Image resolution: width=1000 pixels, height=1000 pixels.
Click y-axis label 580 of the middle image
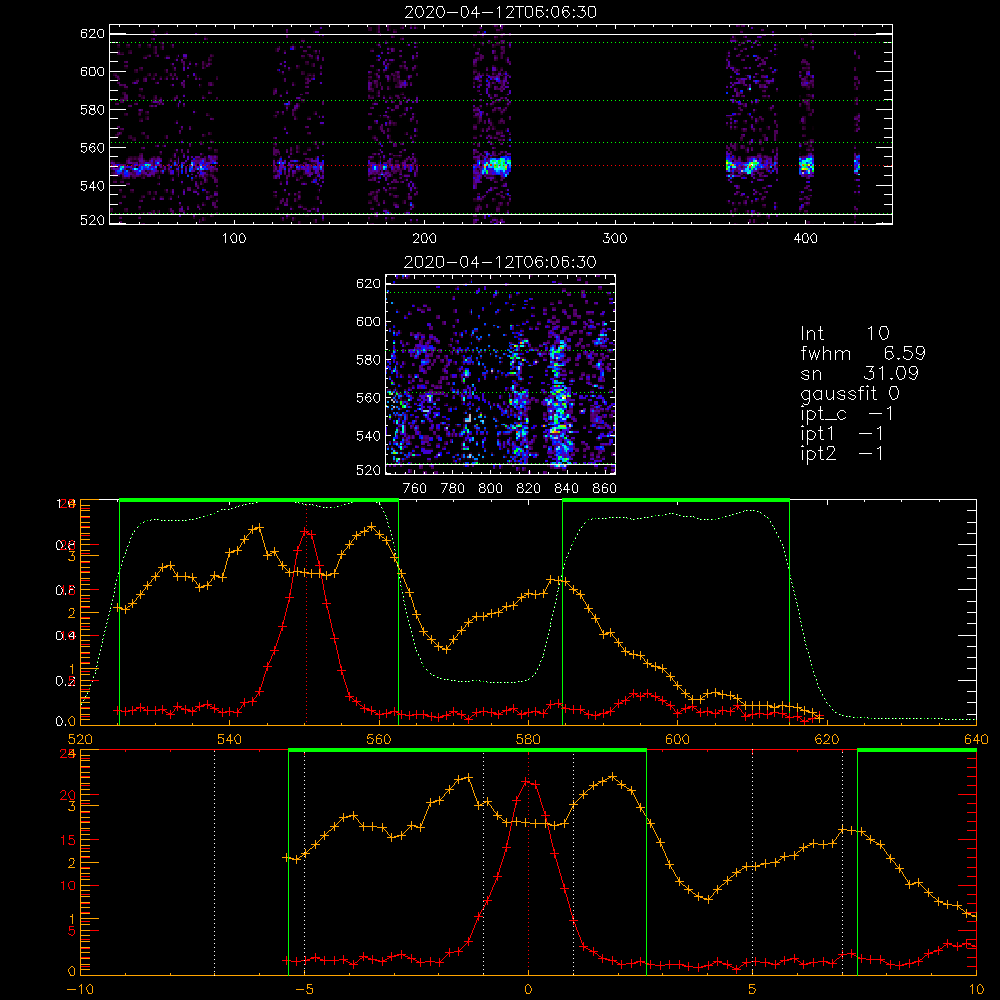pyautogui.click(x=369, y=360)
